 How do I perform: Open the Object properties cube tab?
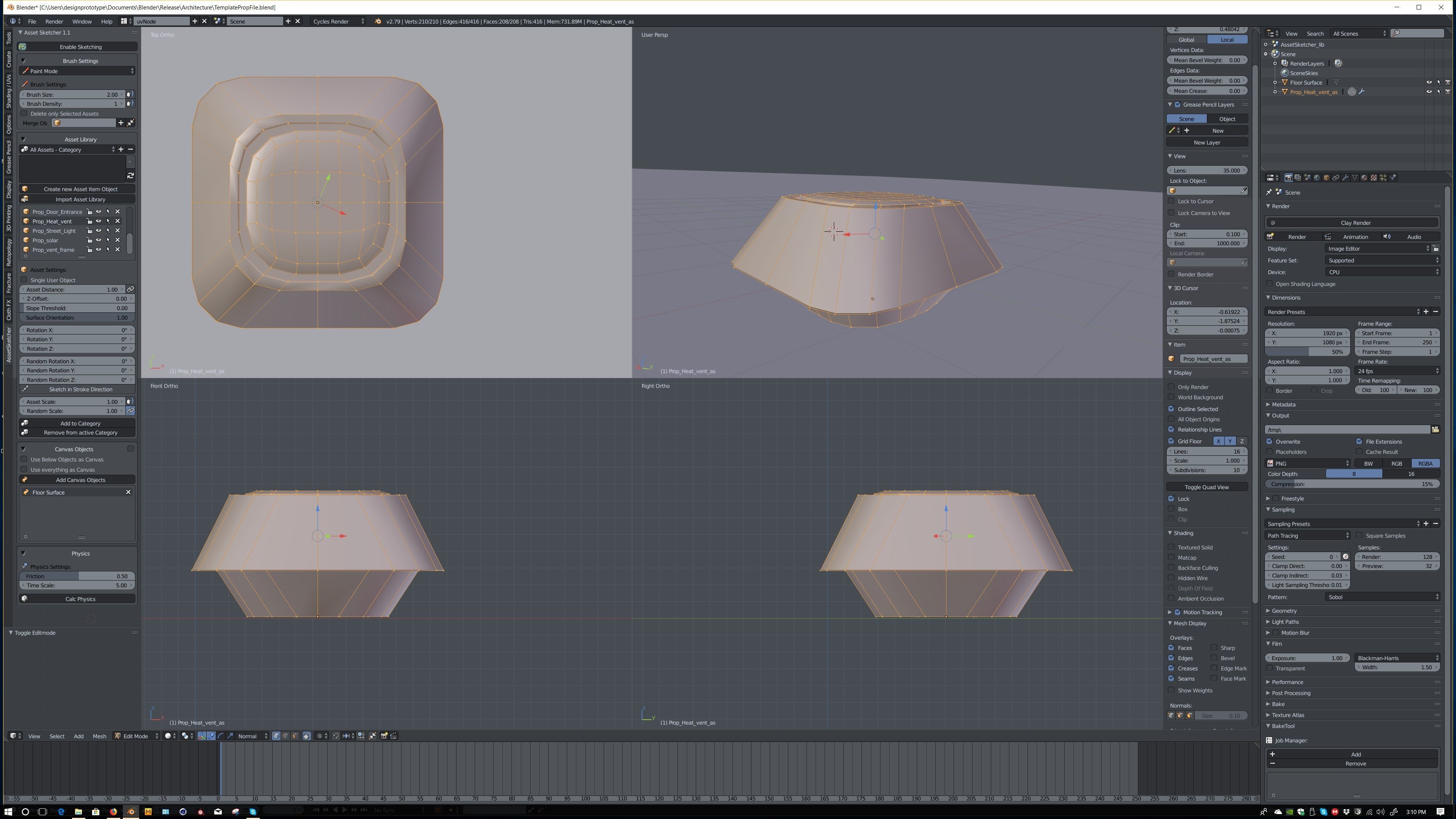click(x=1326, y=177)
